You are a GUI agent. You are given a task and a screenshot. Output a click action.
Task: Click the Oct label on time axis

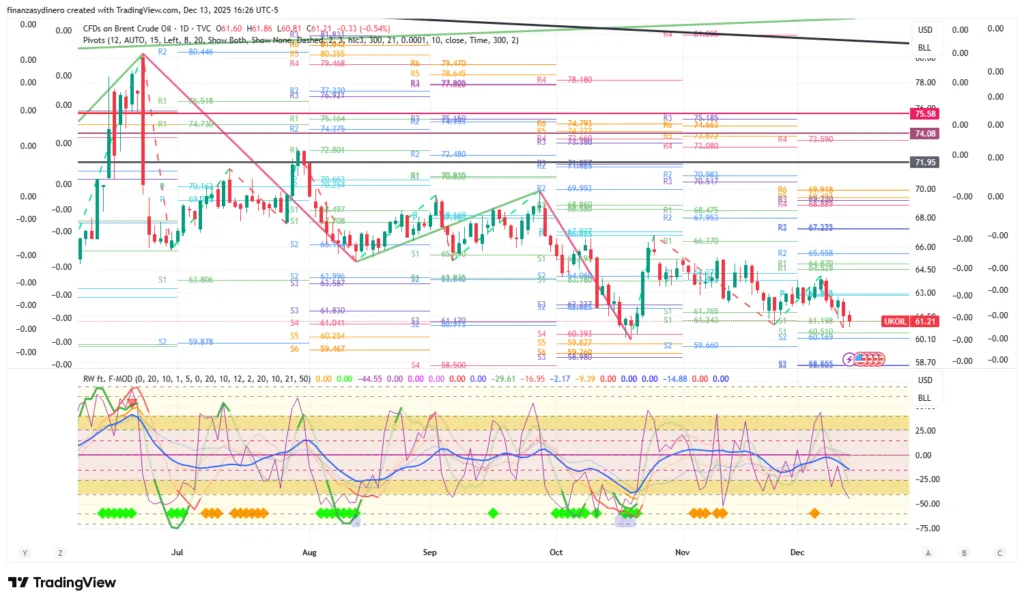pos(554,551)
